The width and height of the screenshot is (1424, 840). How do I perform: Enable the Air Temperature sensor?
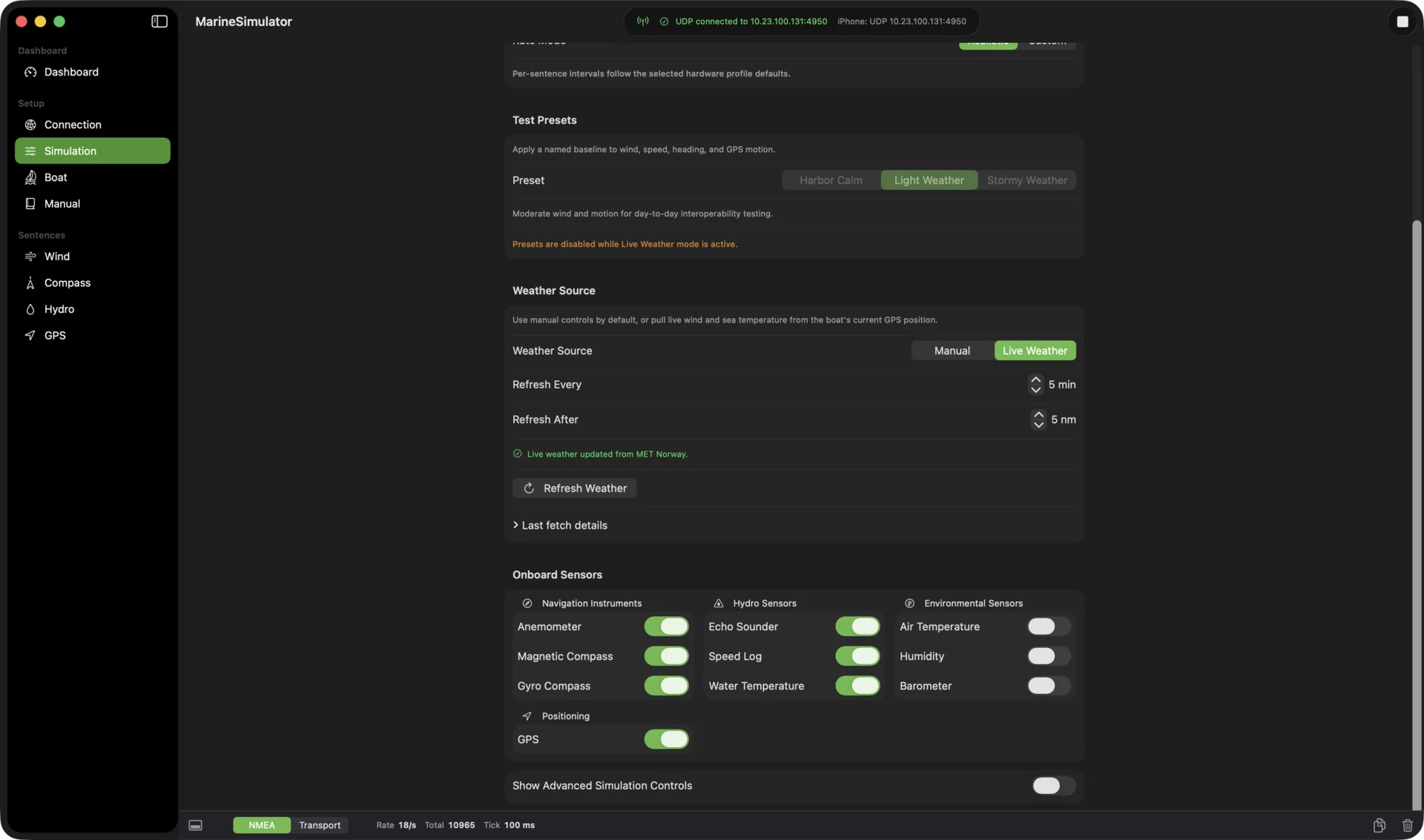click(1049, 626)
